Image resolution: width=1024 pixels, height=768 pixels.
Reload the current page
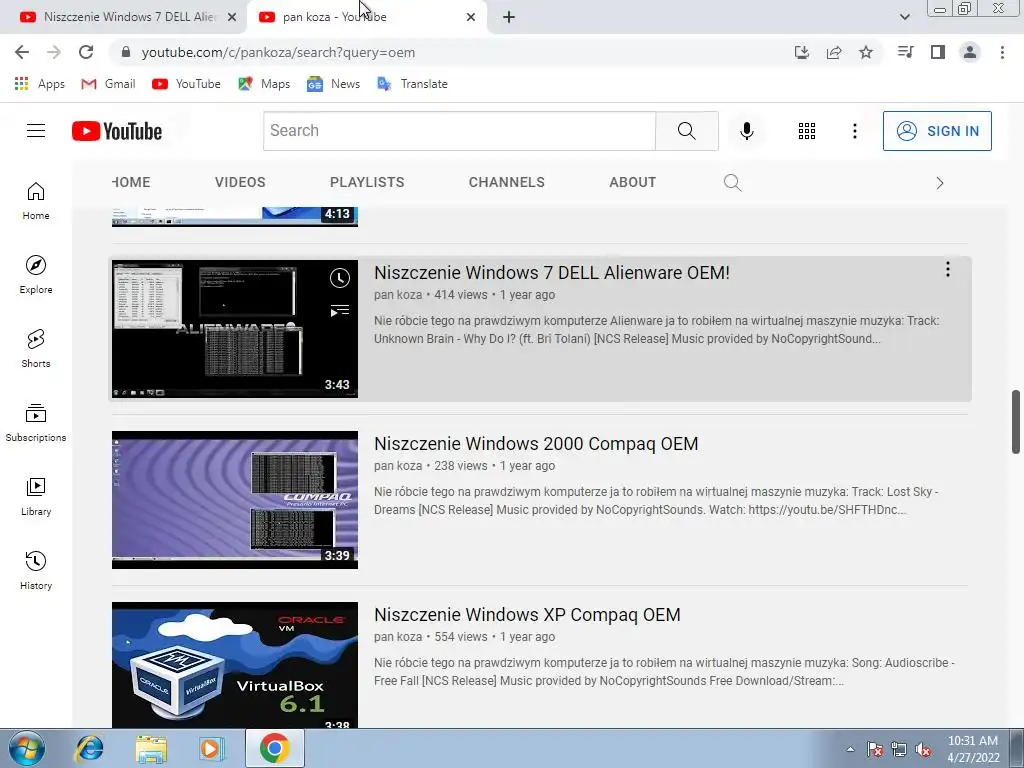coord(86,52)
